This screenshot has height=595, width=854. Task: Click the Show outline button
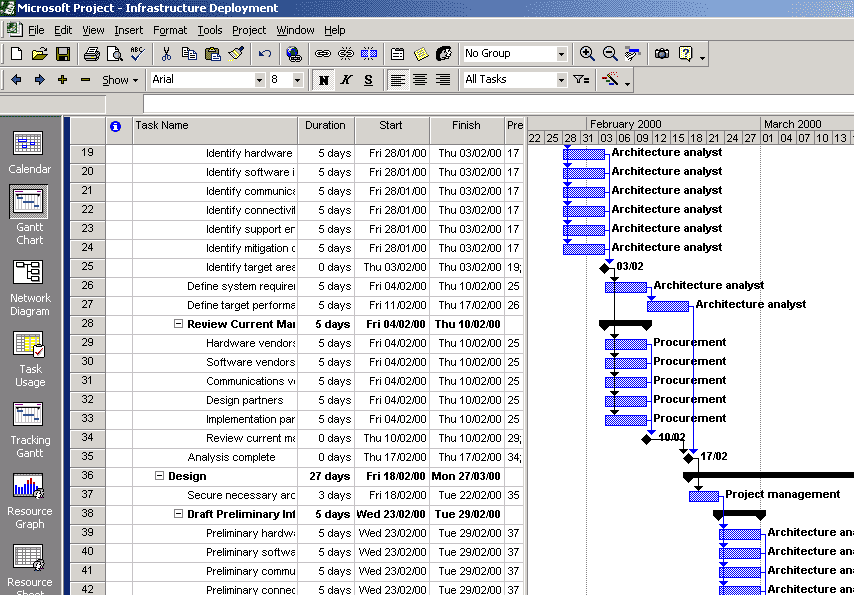pyautogui.click(x=120, y=80)
